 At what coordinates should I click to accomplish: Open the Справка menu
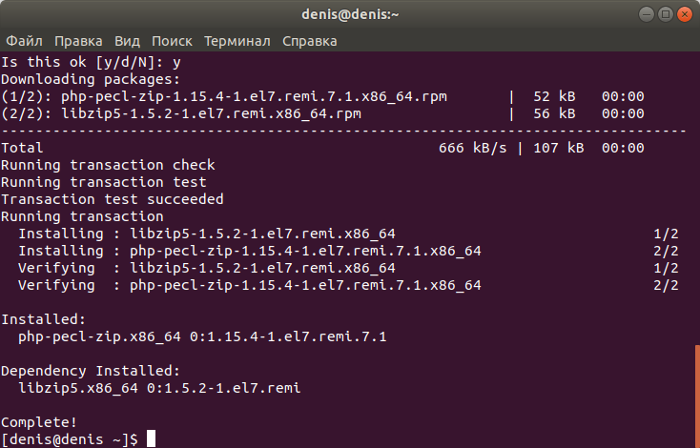[309, 41]
